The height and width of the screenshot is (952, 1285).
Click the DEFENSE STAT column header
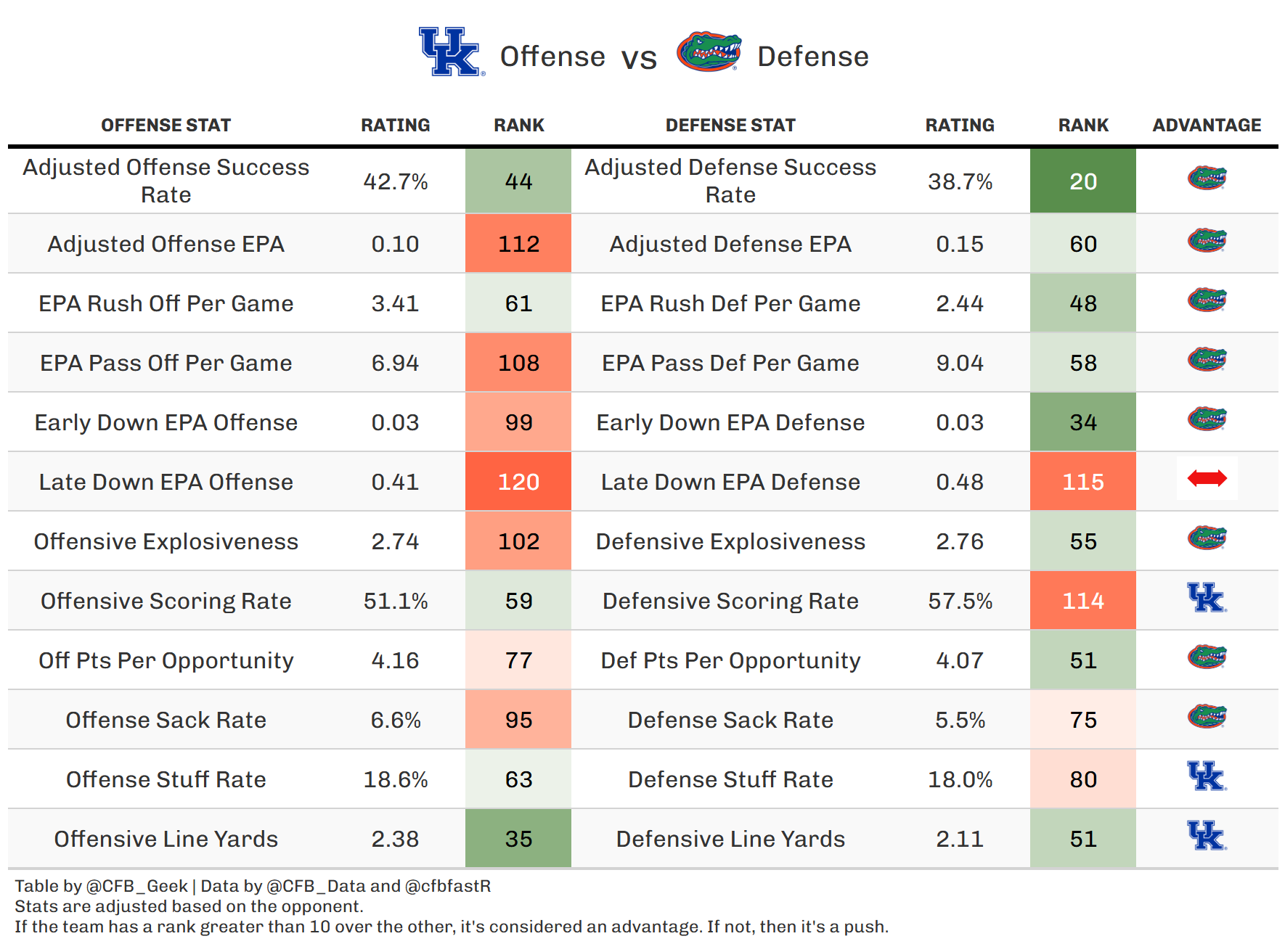tap(730, 126)
